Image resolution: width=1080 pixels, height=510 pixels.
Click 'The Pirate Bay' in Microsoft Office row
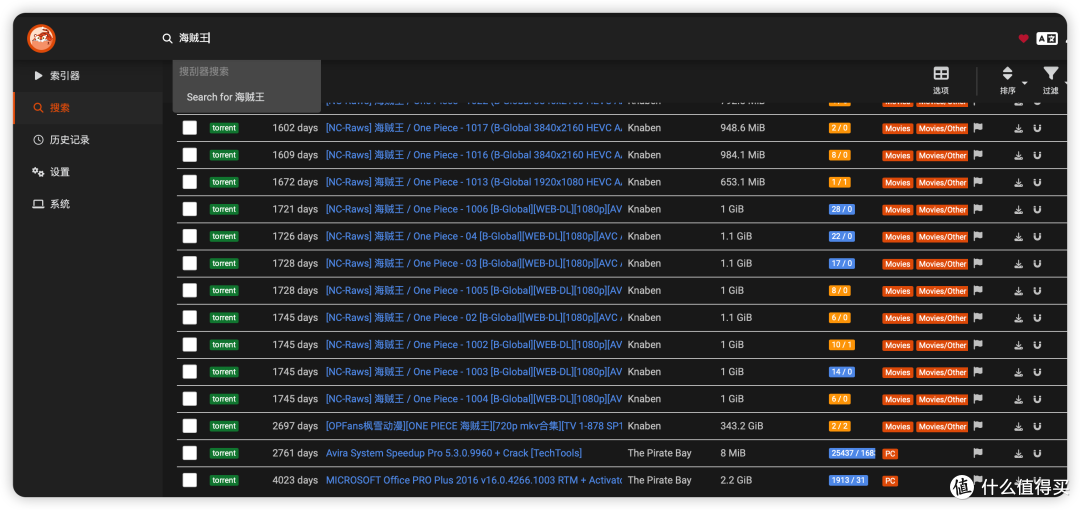point(659,480)
